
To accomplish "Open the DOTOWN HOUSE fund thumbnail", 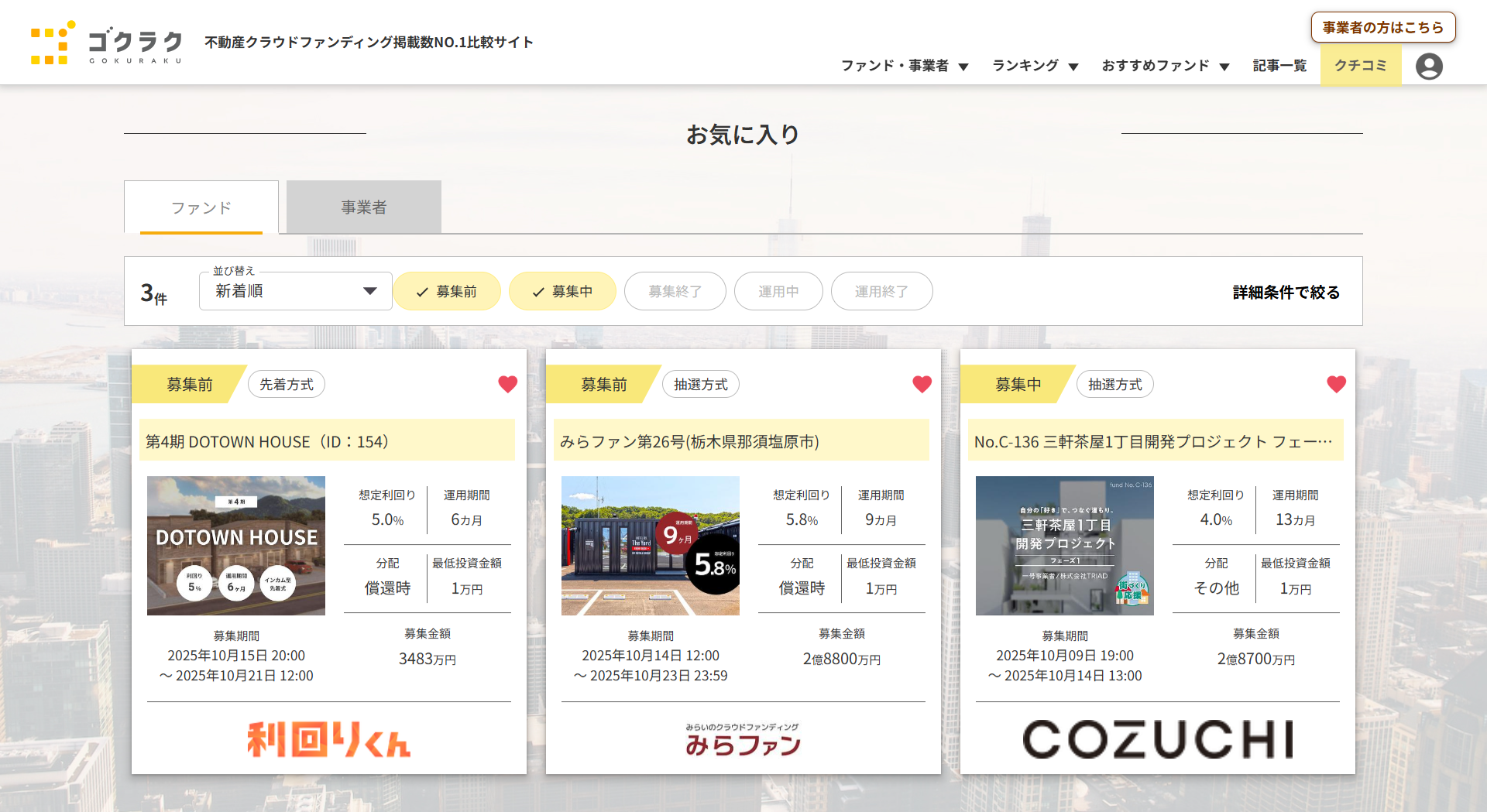I will point(236,546).
